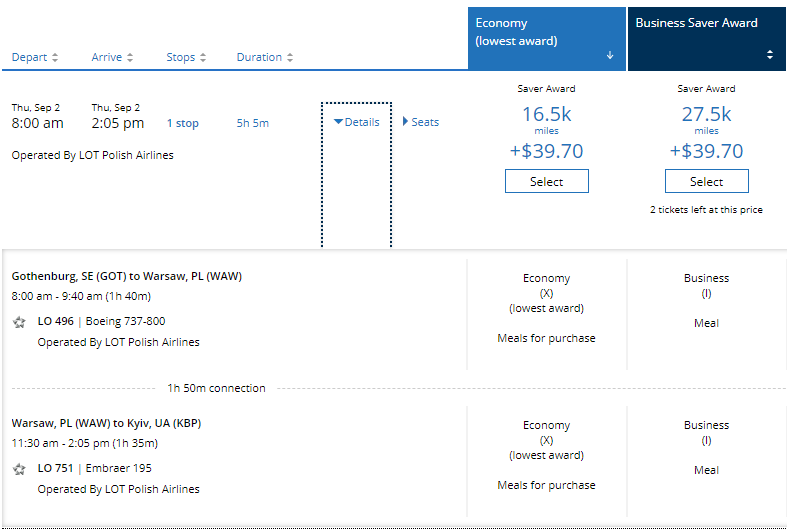Click the 5h 5m duration text

[x=252, y=124]
